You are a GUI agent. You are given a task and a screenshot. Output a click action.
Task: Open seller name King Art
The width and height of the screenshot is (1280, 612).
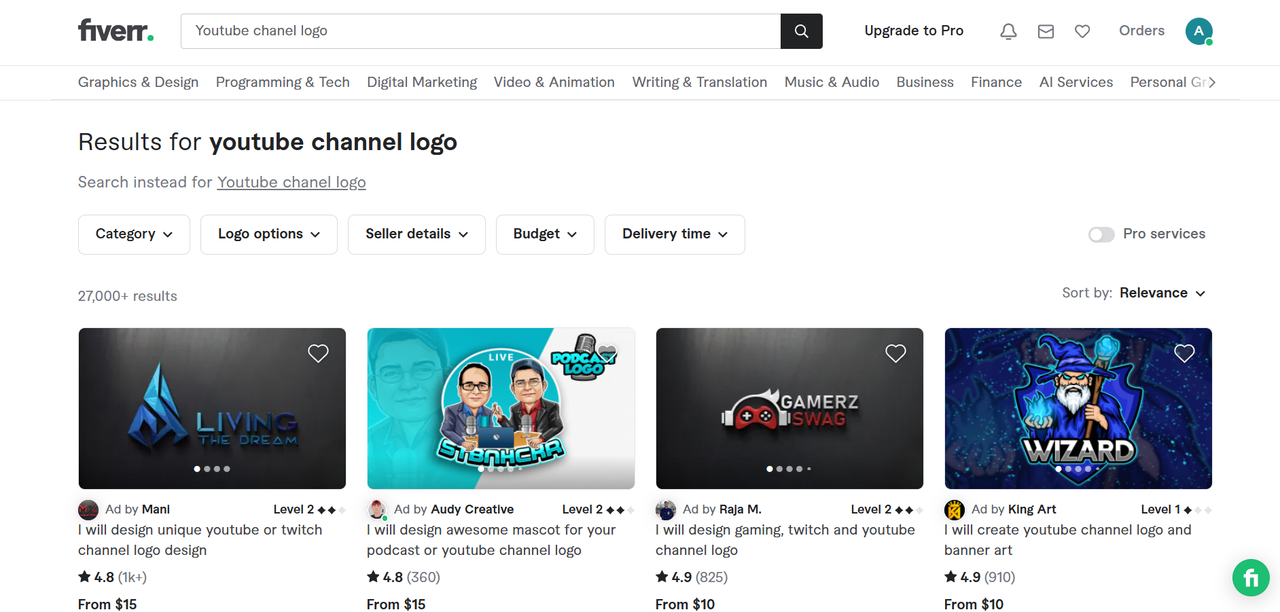[1032, 510]
